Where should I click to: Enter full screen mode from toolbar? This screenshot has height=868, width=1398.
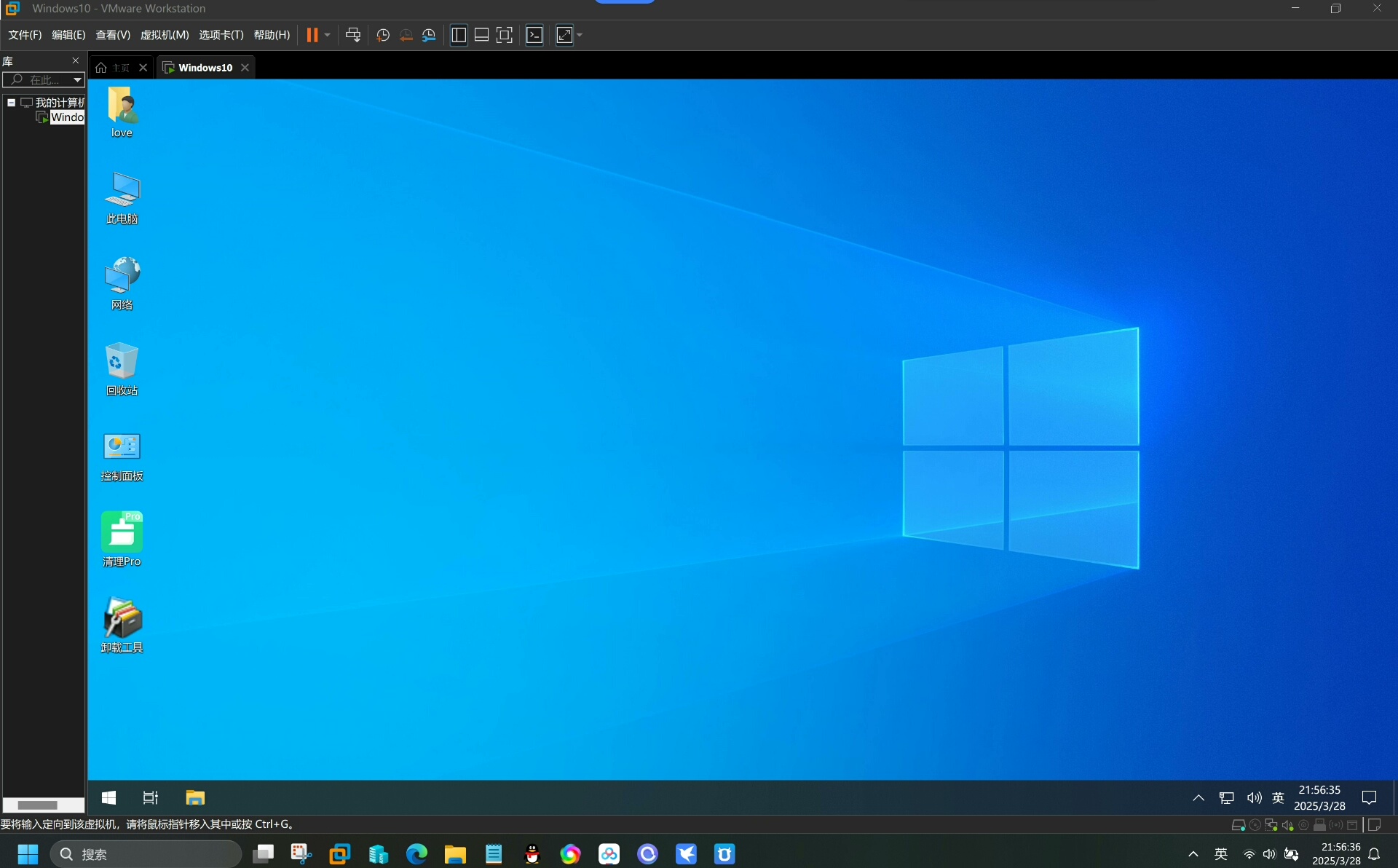505,35
